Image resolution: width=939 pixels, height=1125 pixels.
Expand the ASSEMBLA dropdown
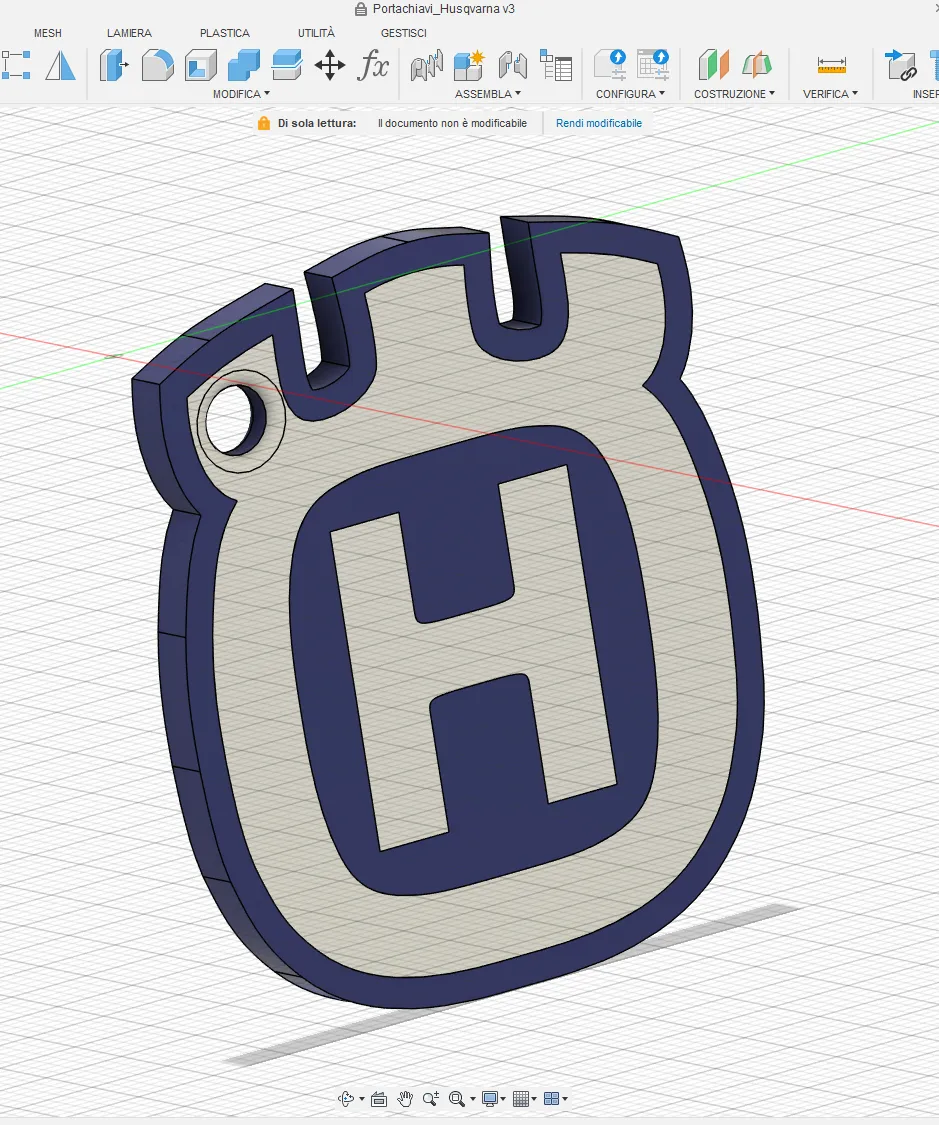coord(488,94)
